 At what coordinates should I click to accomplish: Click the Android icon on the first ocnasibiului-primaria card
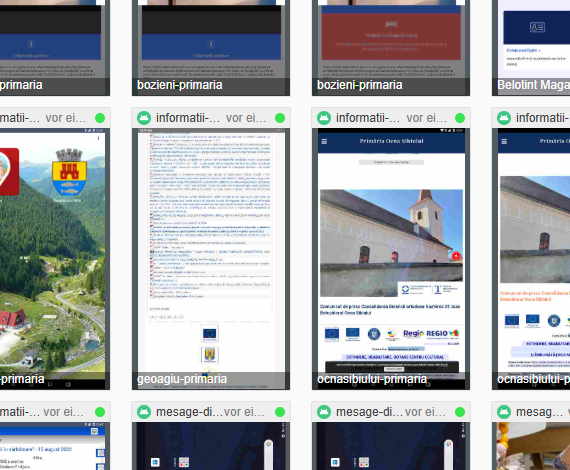point(324,118)
